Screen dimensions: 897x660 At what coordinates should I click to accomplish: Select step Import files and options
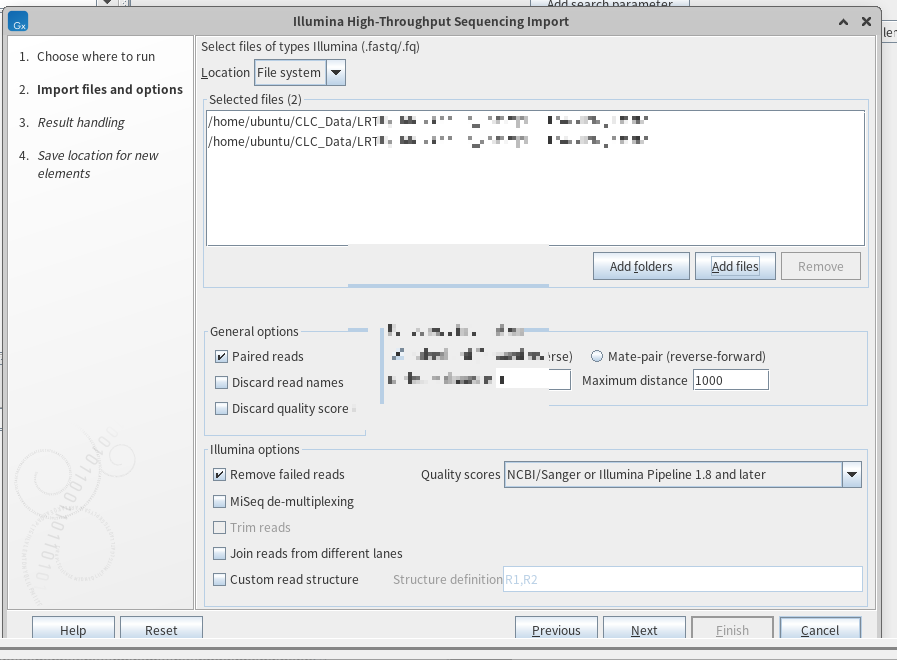[110, 90]
